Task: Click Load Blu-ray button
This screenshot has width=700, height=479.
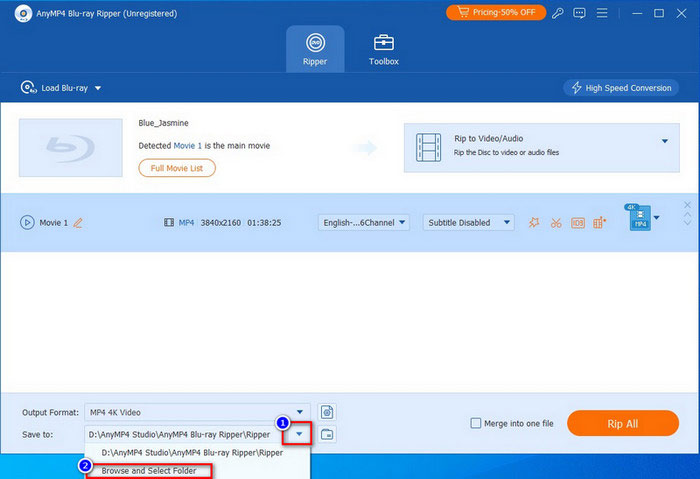Action: tap(54, 88)
